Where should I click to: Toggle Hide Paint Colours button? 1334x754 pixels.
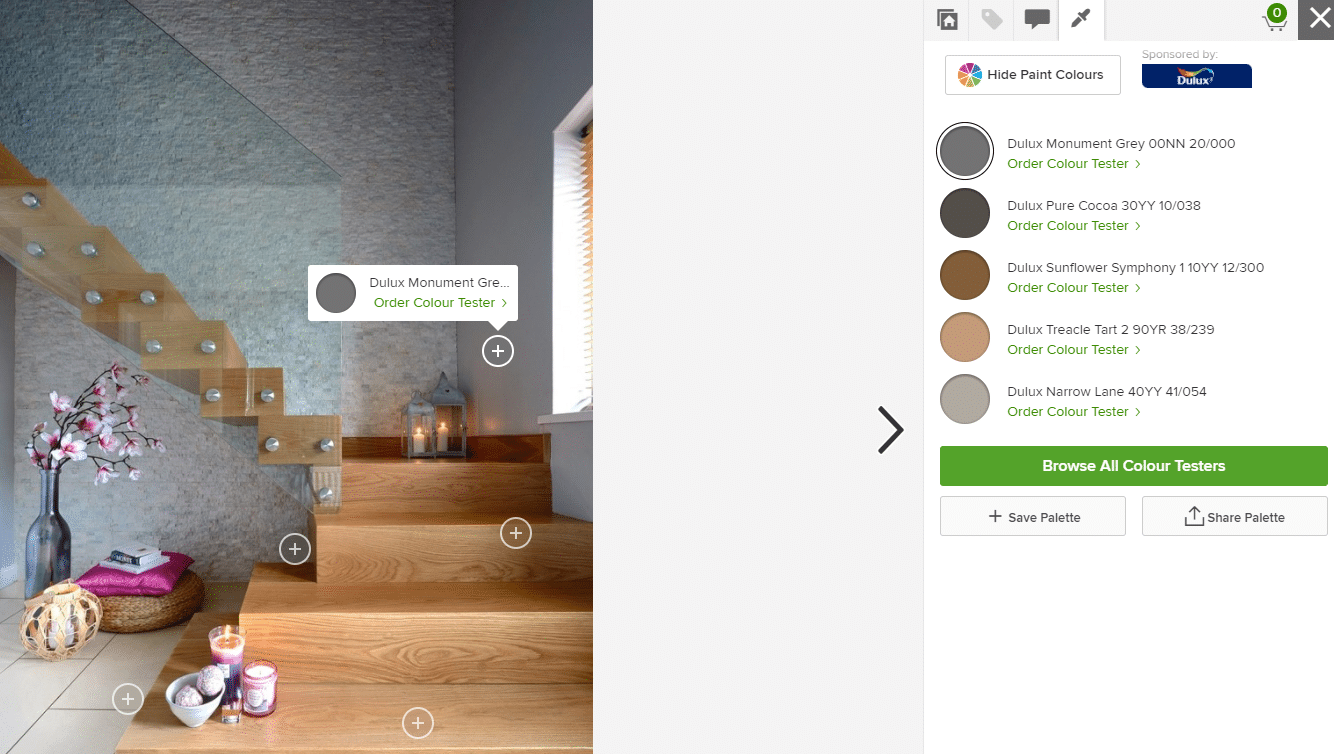[1033, 75]
